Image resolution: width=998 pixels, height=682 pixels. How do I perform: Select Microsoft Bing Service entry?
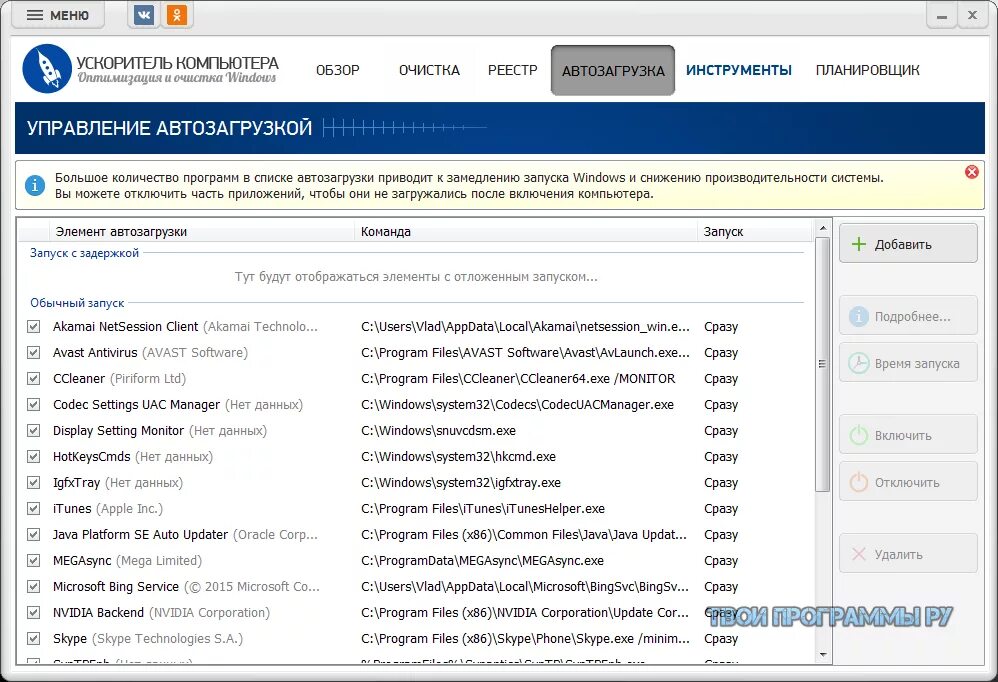[116, 587]
